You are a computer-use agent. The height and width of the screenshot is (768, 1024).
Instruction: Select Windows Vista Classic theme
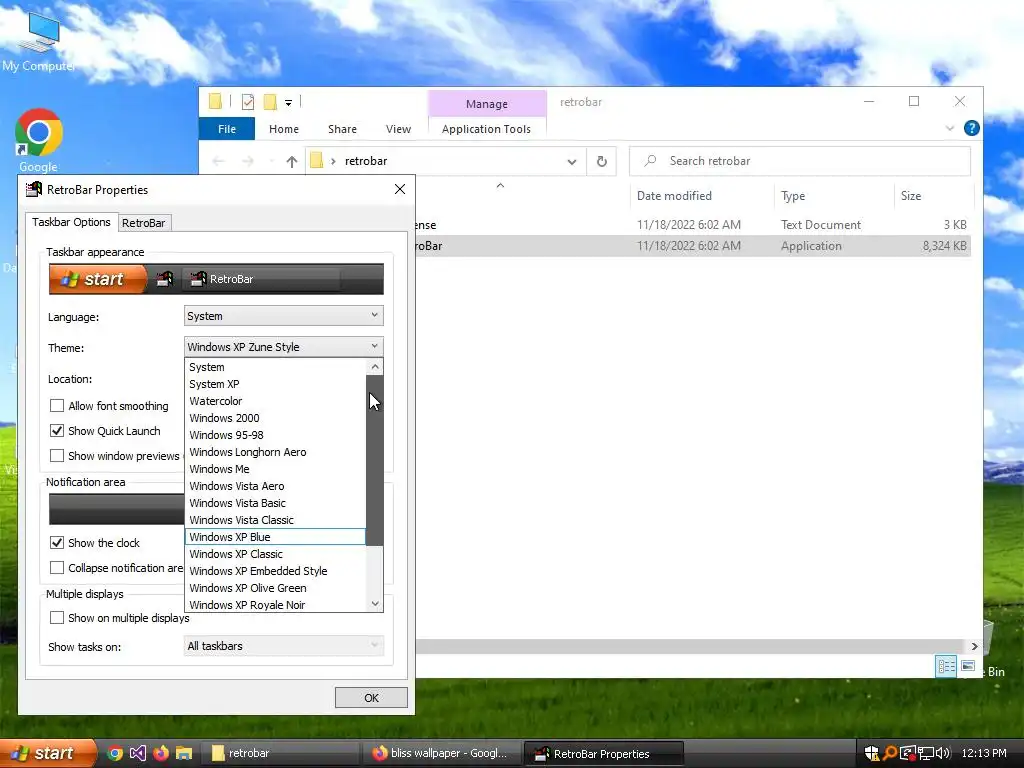click(x=275, y=520)
